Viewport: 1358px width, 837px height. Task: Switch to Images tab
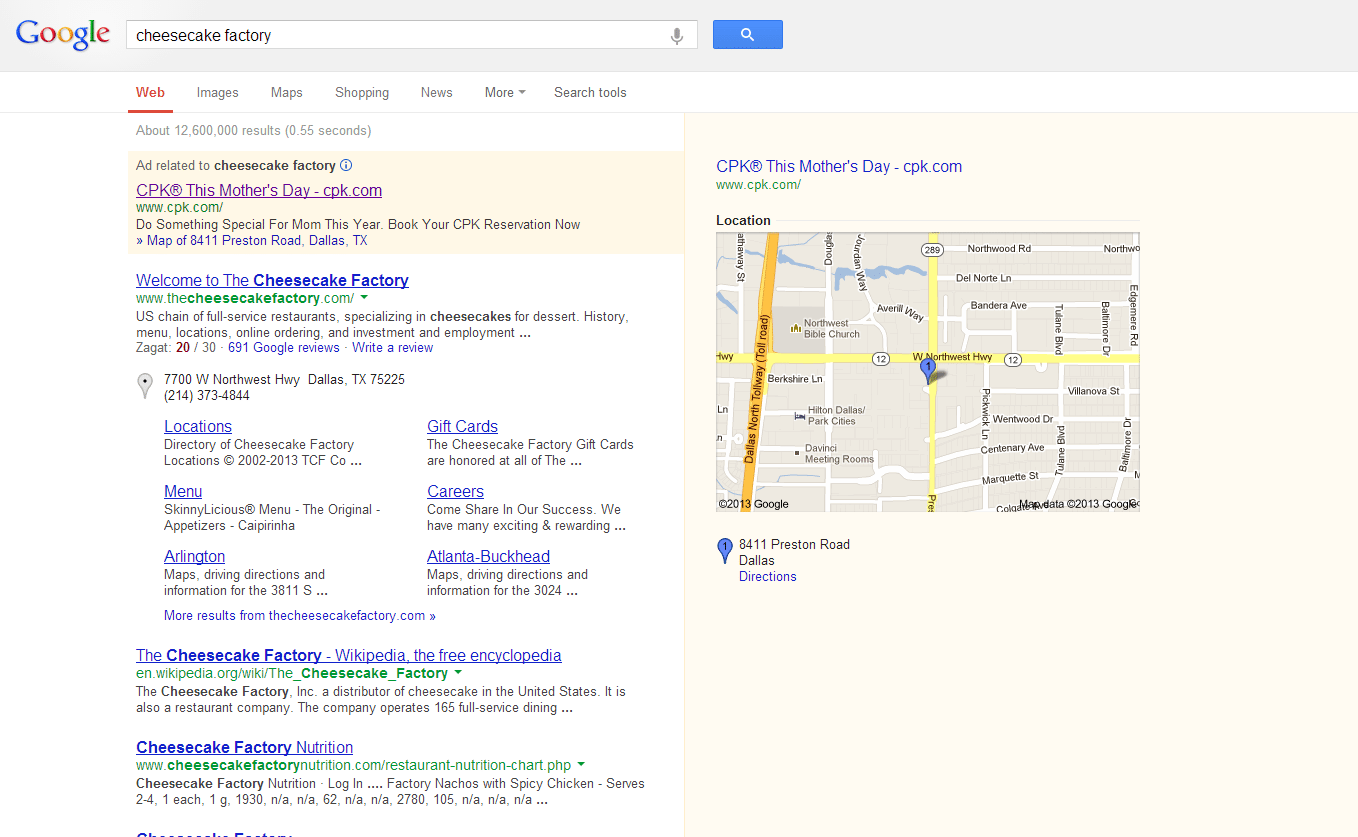[217, 92]
